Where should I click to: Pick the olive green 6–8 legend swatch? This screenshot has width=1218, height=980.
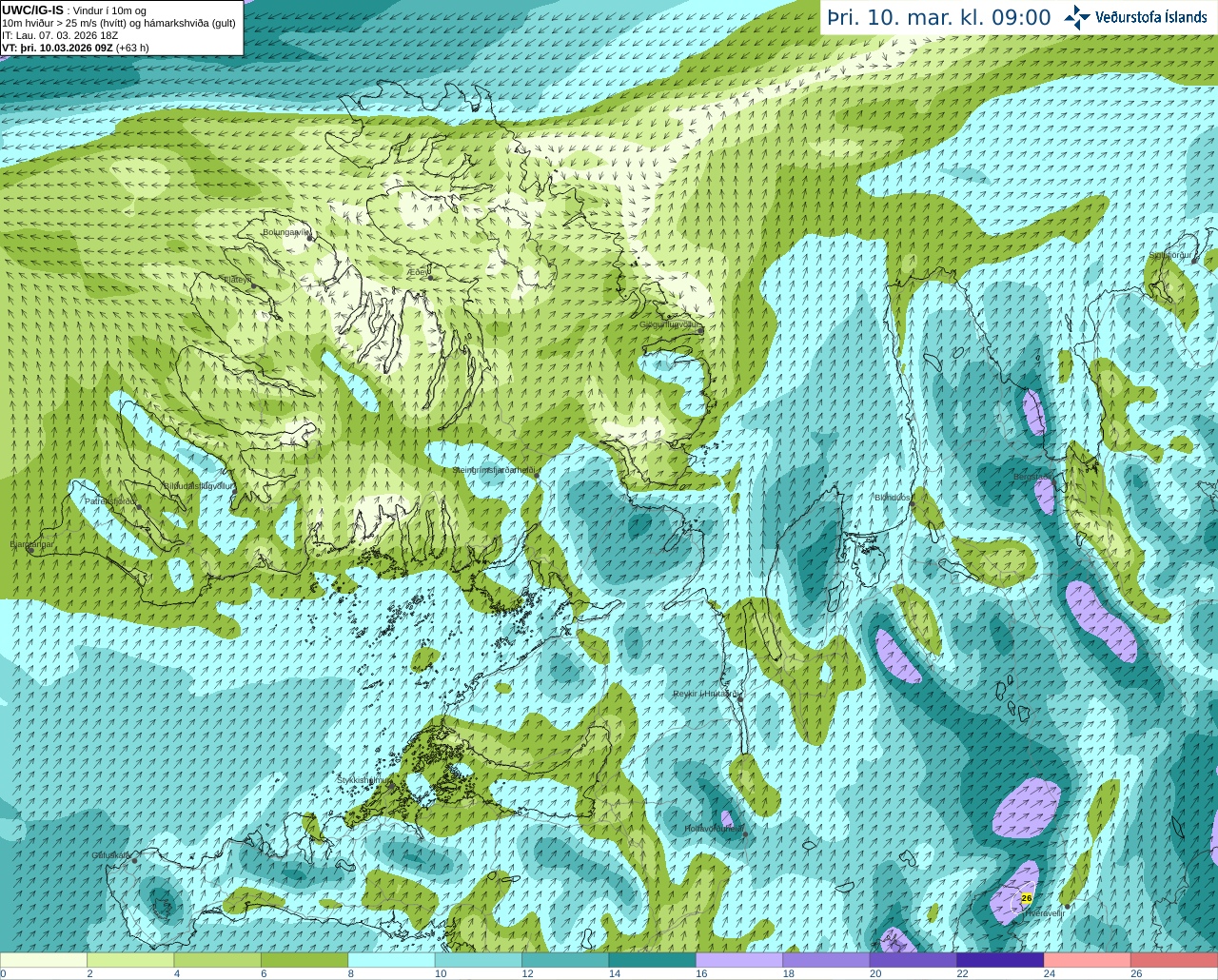click(x=304, y=960)
